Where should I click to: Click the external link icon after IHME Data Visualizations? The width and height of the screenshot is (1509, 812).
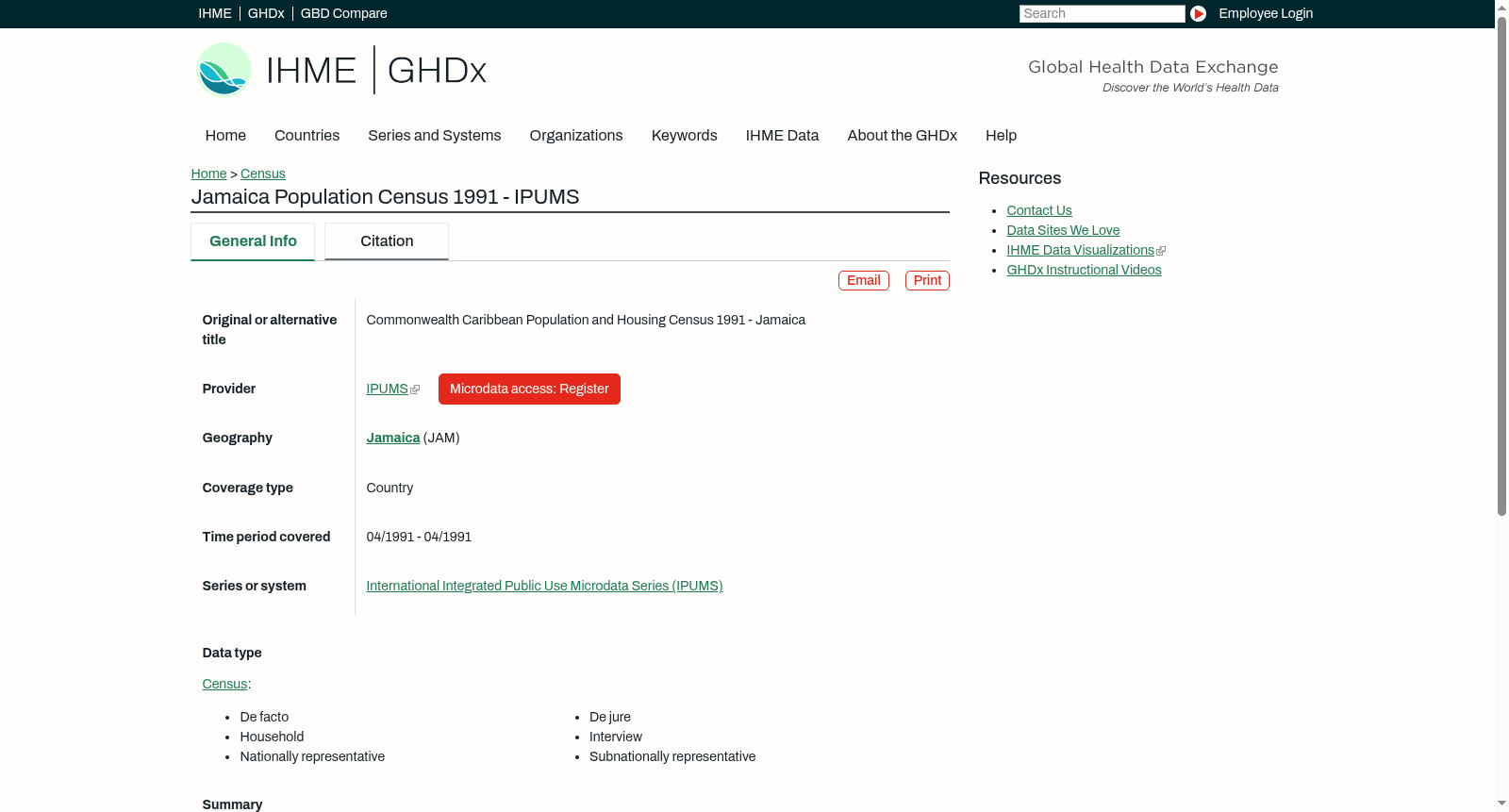point(1161,251)
